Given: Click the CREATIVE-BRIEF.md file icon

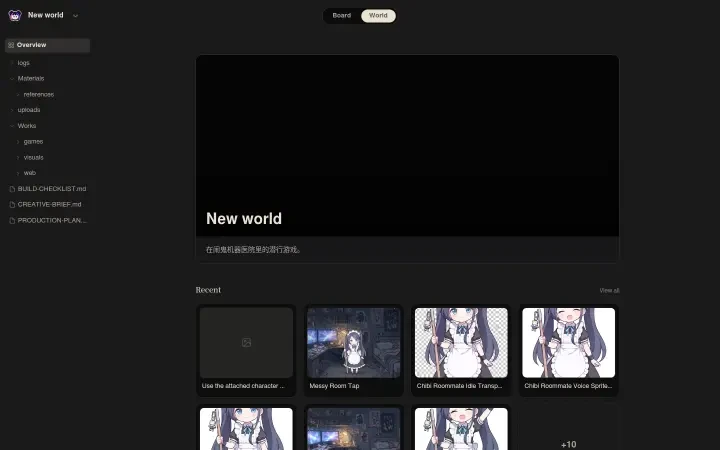Looking at the screenshot, I should coord(12,205).
